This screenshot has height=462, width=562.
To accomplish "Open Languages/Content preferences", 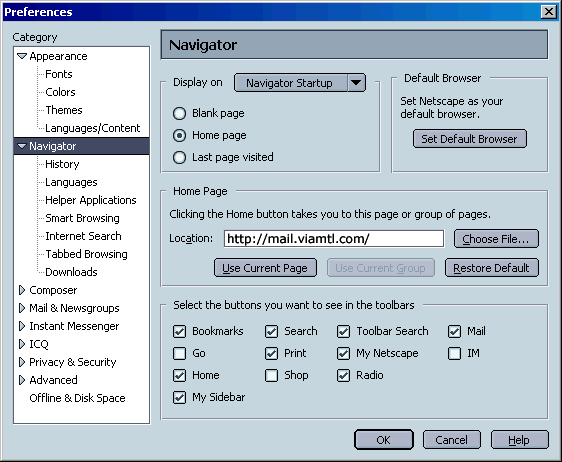I will pyautogui.click(x=92, y=128).
